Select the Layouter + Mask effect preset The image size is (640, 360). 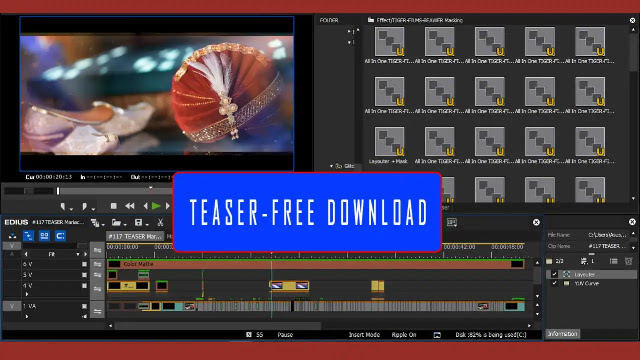[x=388, y=146]
